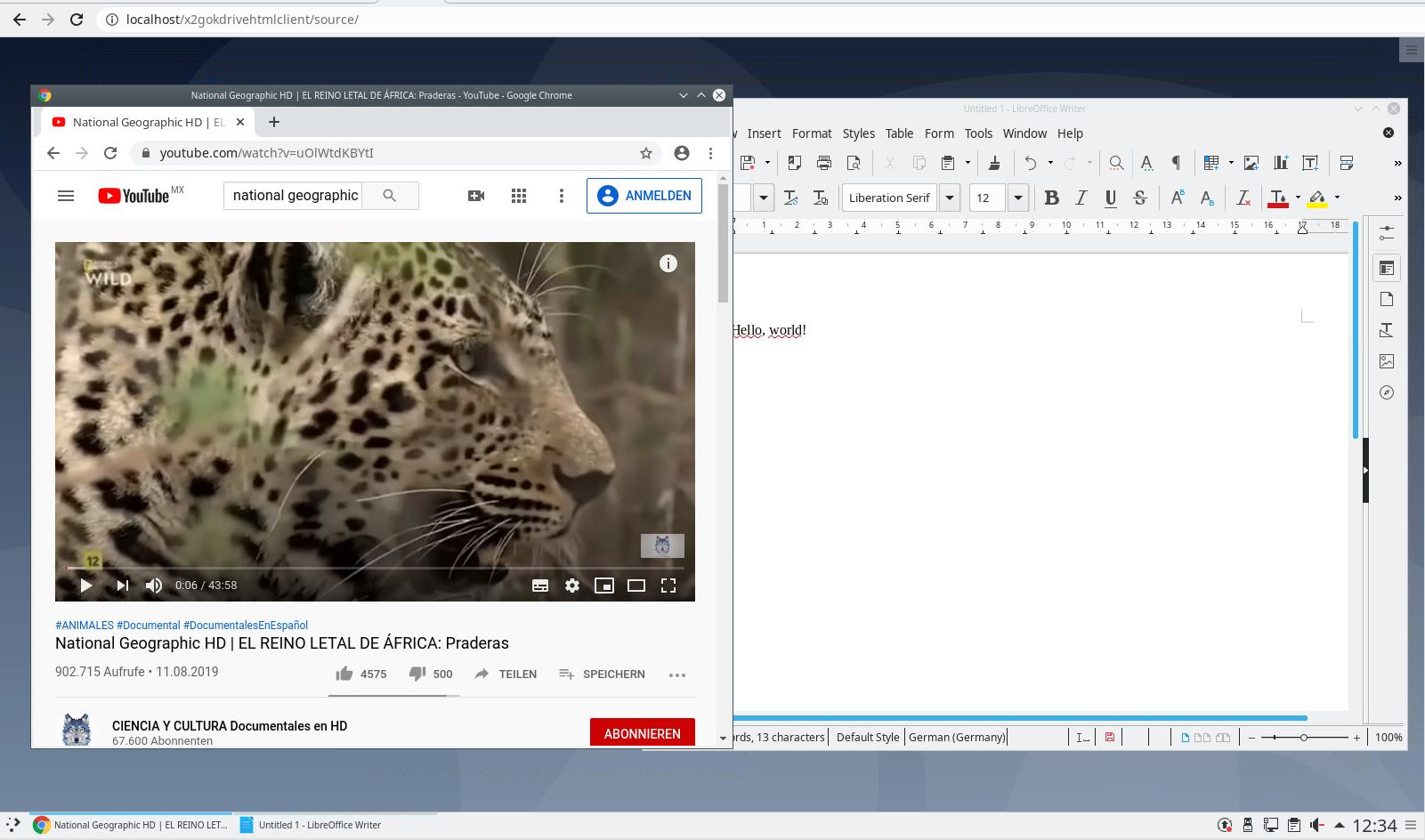Image resolution: width=1425 pixels, height=840 pixels.
Task: Click Print icon in Writer toolbar
Action: (824, 163)
